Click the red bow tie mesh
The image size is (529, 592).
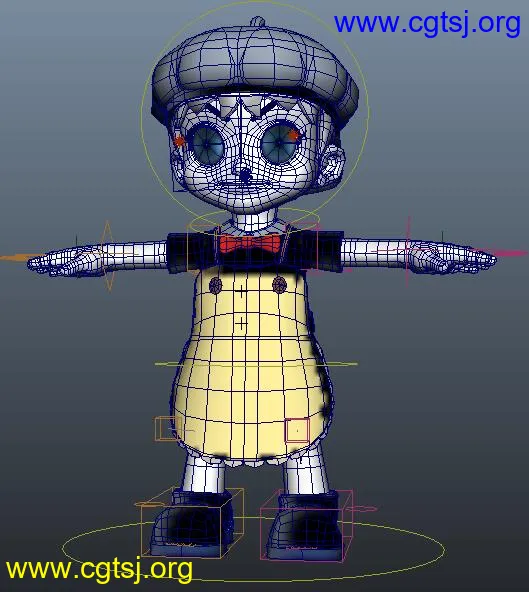coord(250,243)
